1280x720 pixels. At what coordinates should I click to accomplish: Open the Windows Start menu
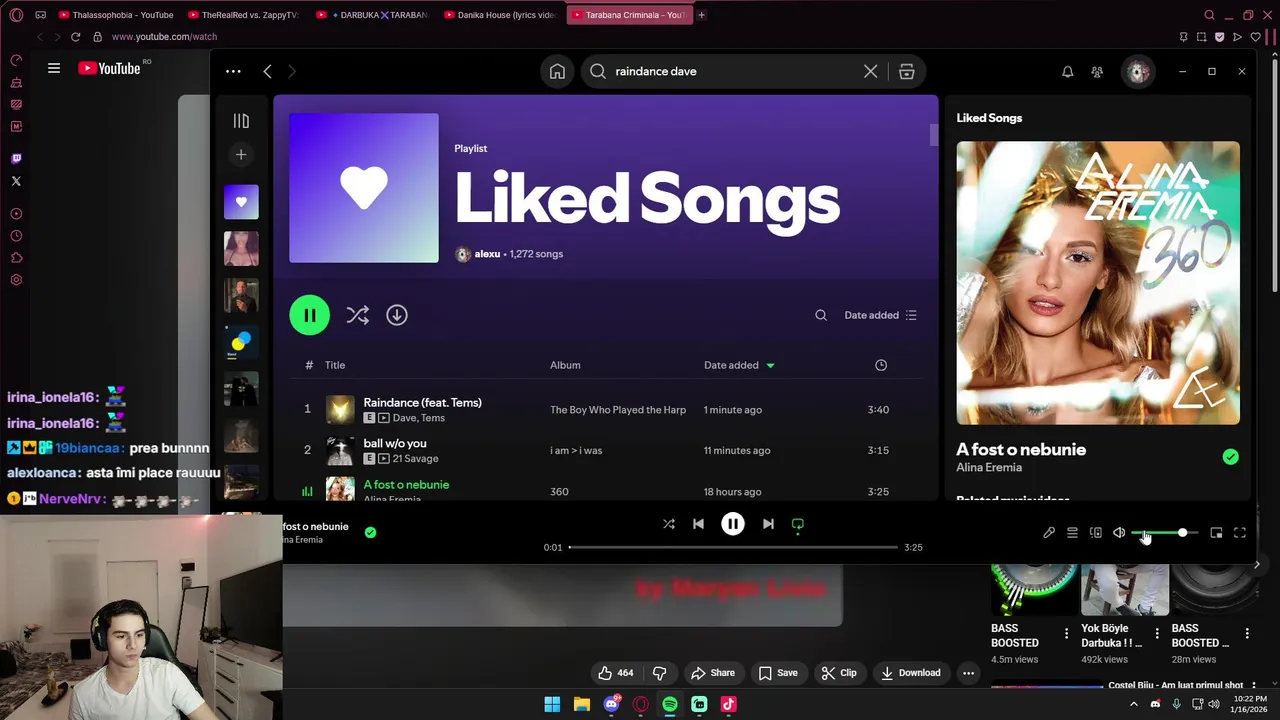552,704
